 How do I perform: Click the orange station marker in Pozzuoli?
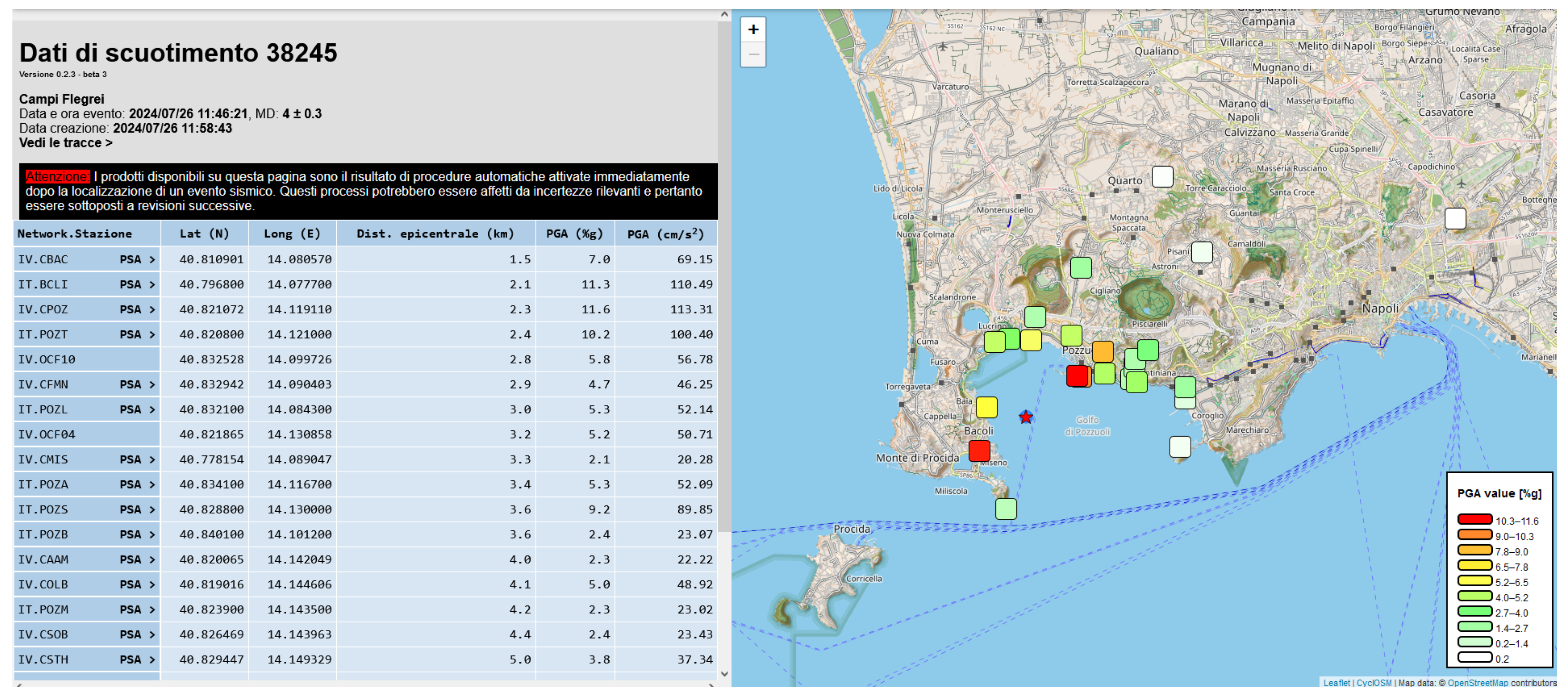point(1102,351)
